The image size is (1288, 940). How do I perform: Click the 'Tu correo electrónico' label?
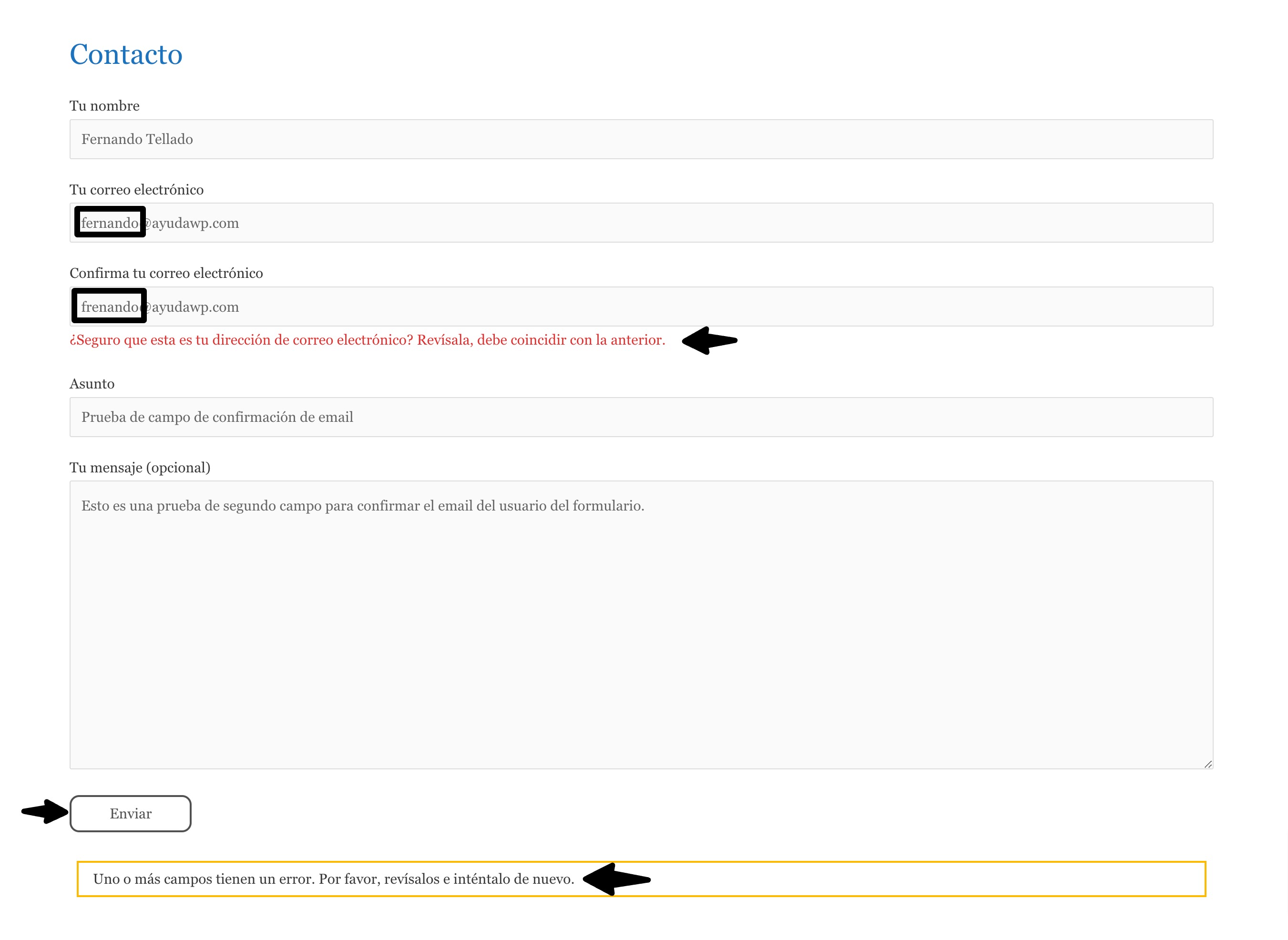click(x=136, y=190)
